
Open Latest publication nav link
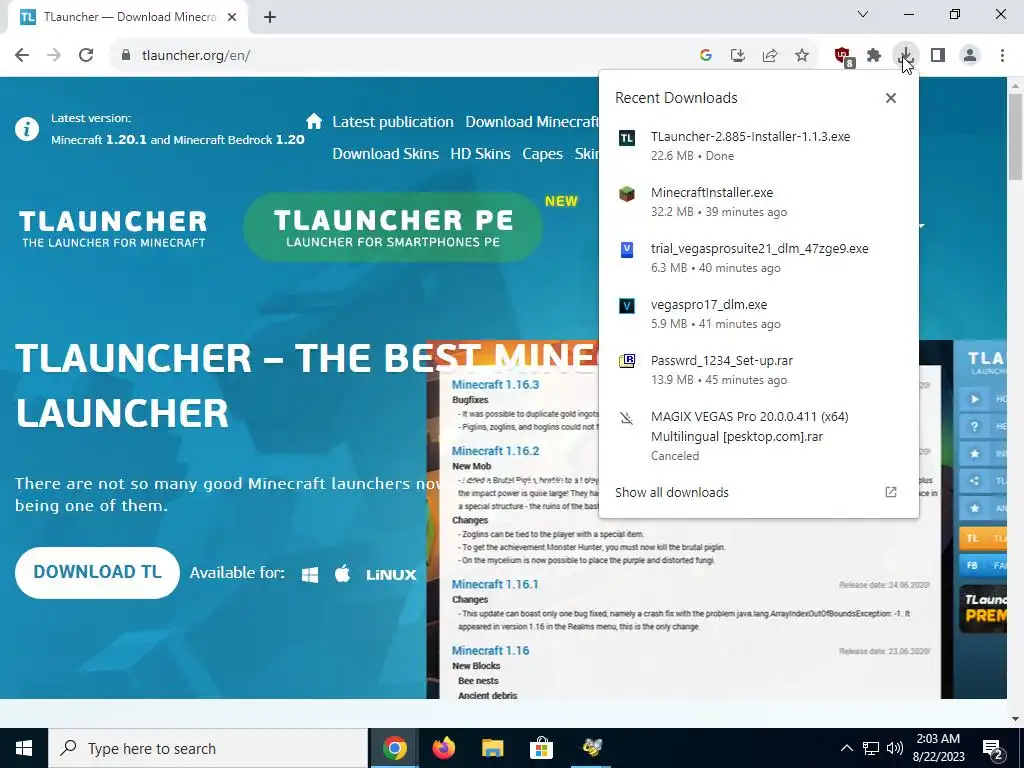pyautogui.click(x=392, y=122)
